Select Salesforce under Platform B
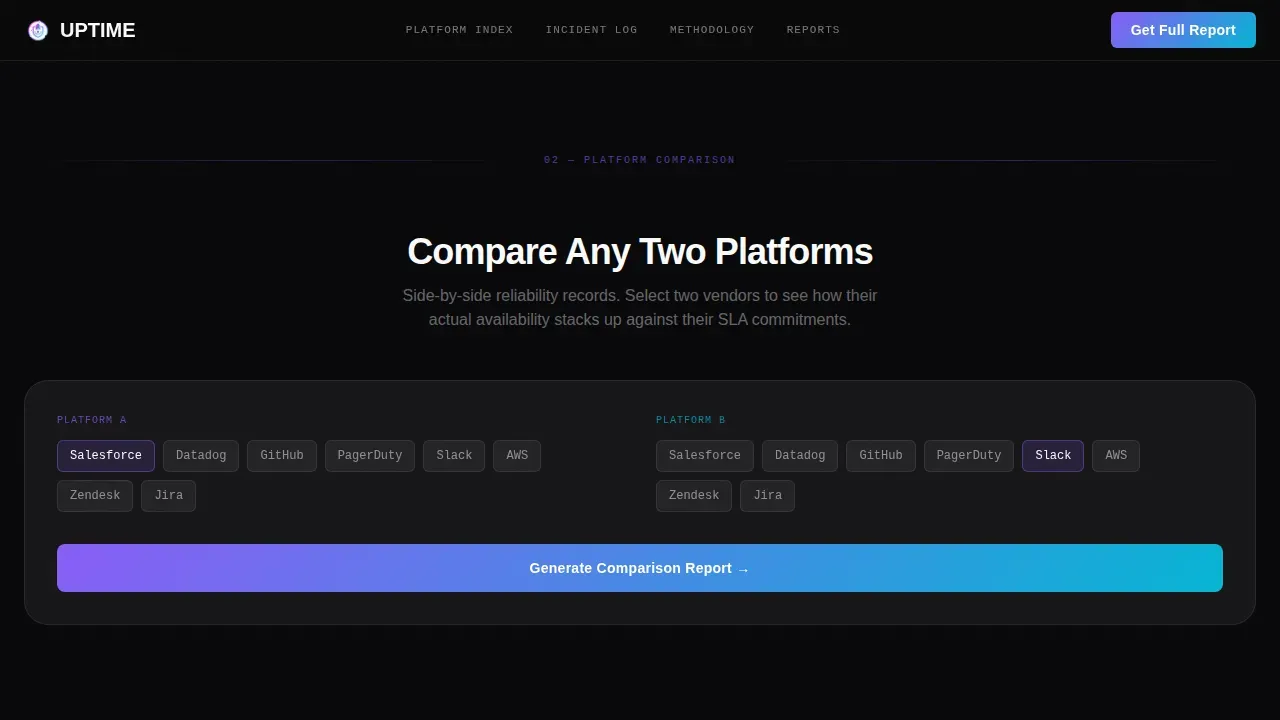Screen dimensions: 1280x720 (705, 456)
